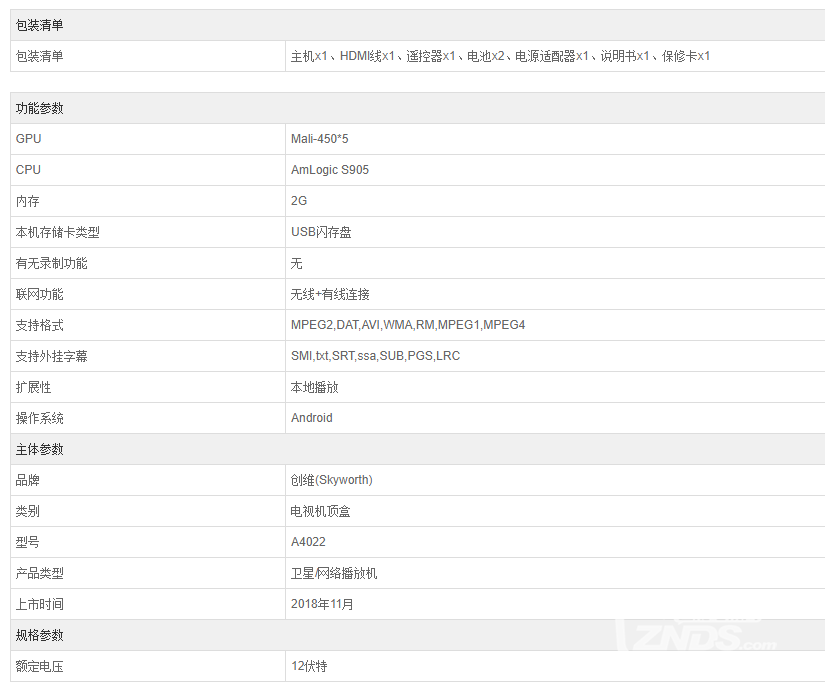Click the 联网功能 label

[39, 294]
